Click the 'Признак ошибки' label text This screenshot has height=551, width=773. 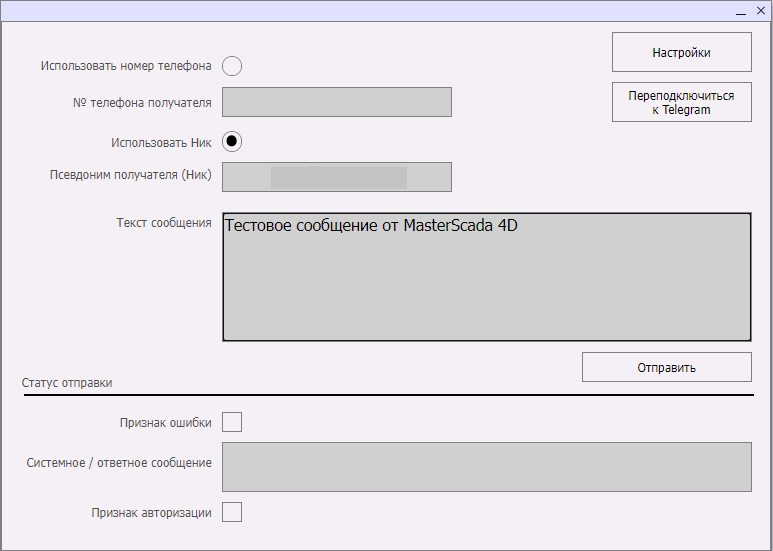[x=165, y=423]
